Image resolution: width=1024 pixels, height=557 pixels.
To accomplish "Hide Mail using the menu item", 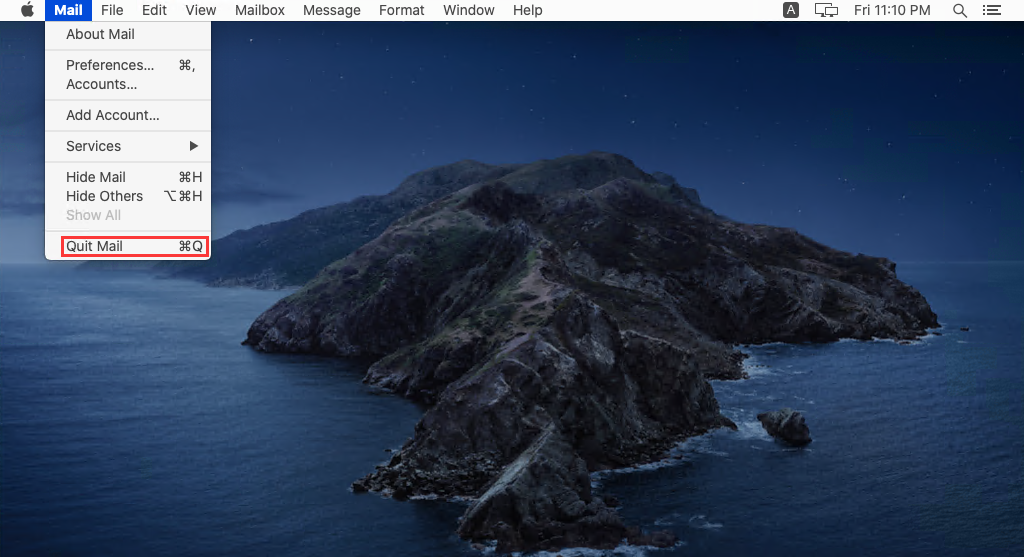I will click(x=96, y=177).
